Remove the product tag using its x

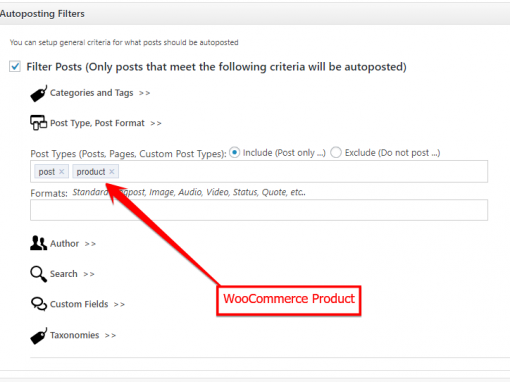pos(112,172)
